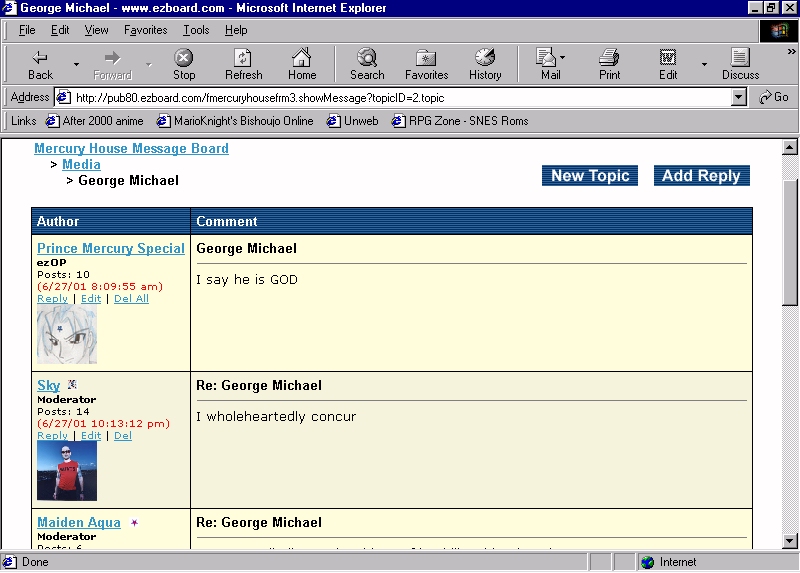Click the address bar URL field
The width and height of the screenshot is (800, 573).
pyautogui.click(x=402, y=97)
